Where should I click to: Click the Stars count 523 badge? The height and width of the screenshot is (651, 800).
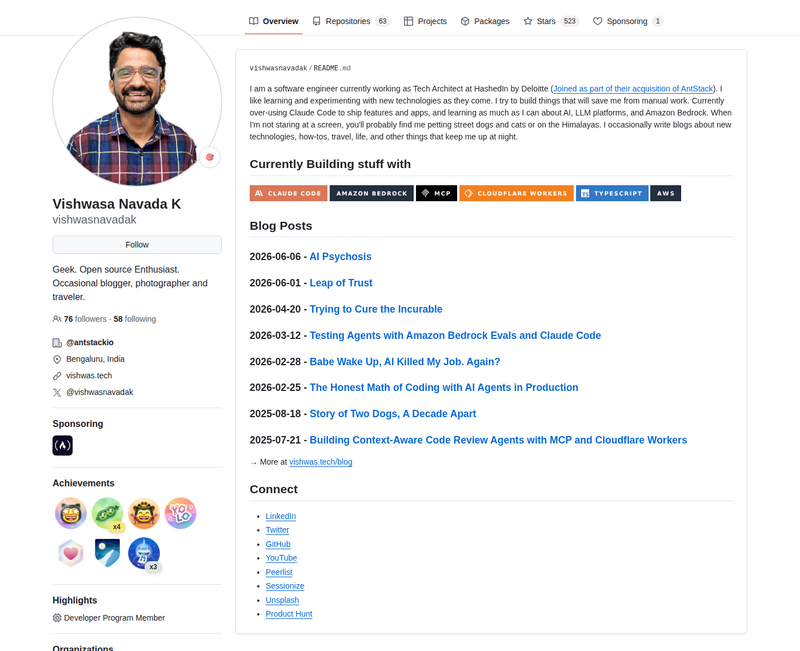pyautogui.click(x=570, y=21)
